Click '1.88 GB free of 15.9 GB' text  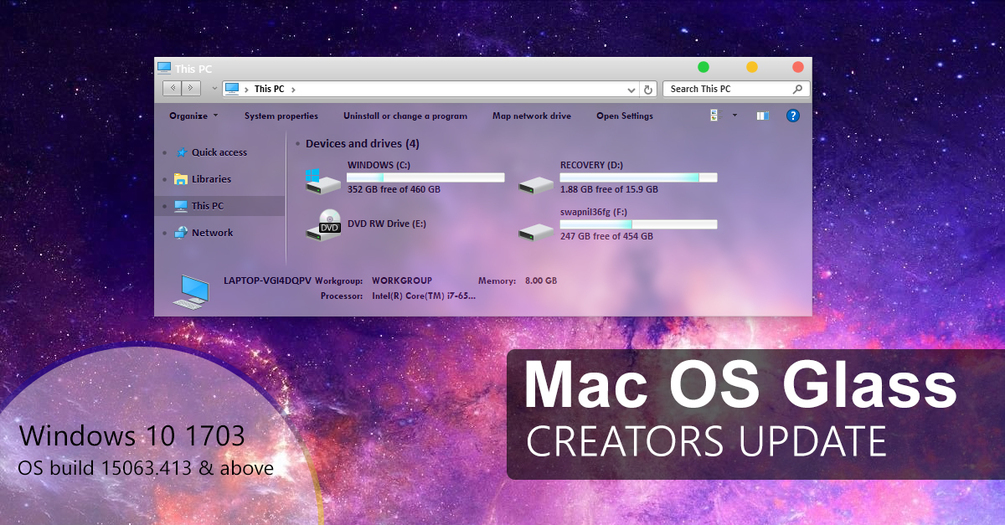(609, 190)
